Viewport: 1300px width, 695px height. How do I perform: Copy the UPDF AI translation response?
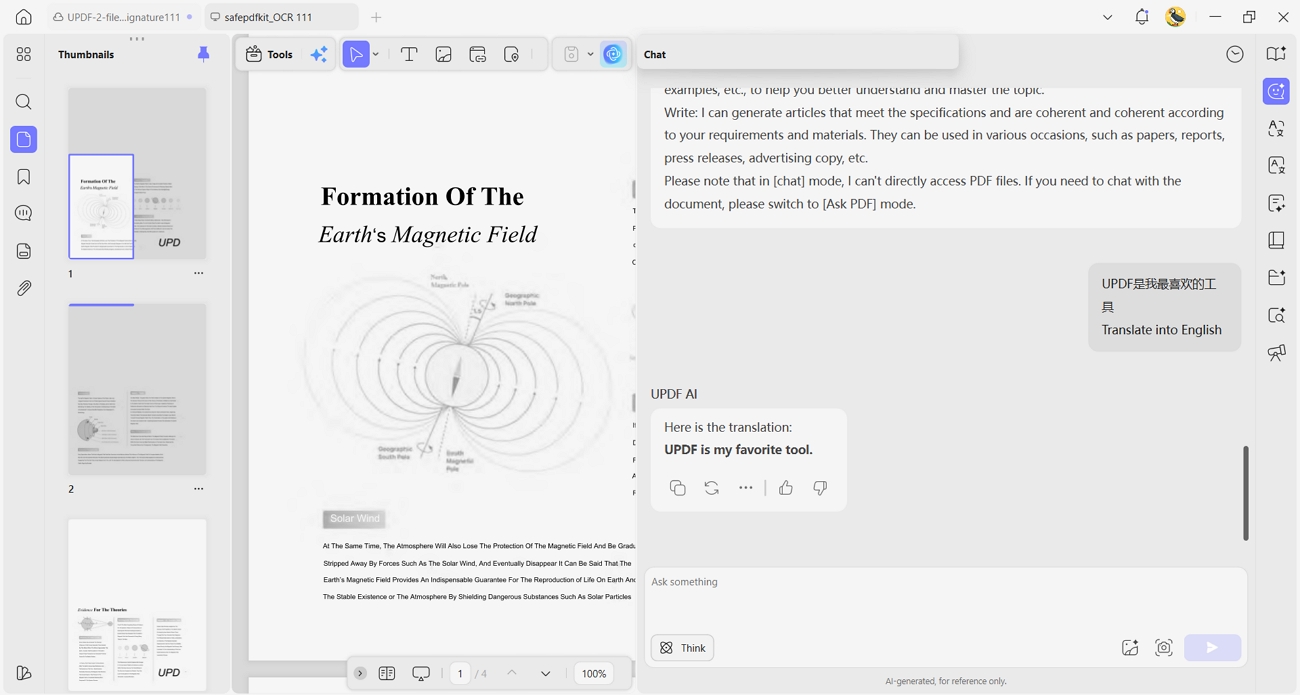(x=677, y=488)
